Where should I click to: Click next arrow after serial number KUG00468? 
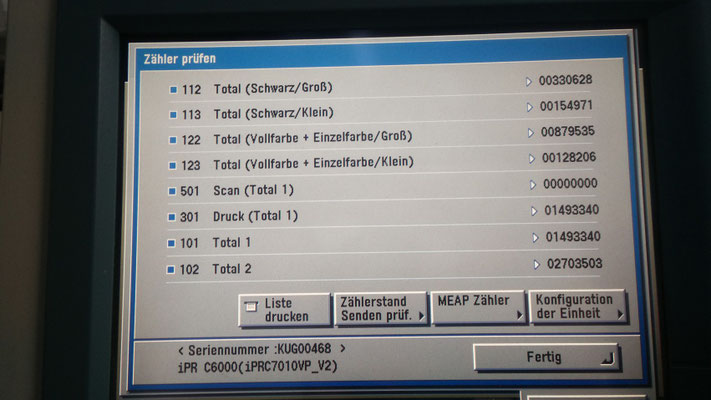point(343,348)
